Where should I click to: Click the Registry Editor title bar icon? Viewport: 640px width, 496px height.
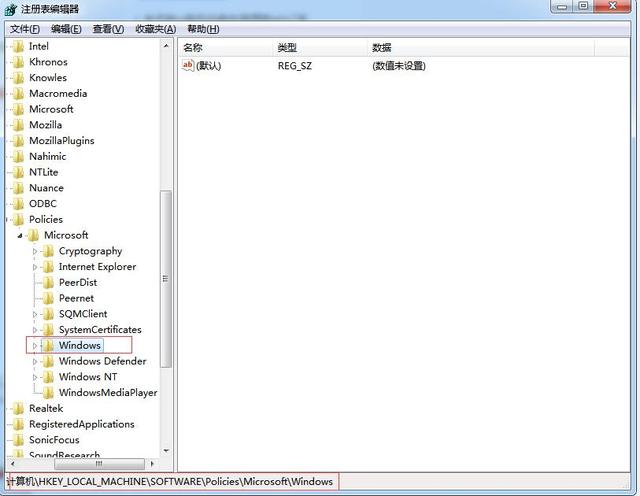tap(11, 9)
